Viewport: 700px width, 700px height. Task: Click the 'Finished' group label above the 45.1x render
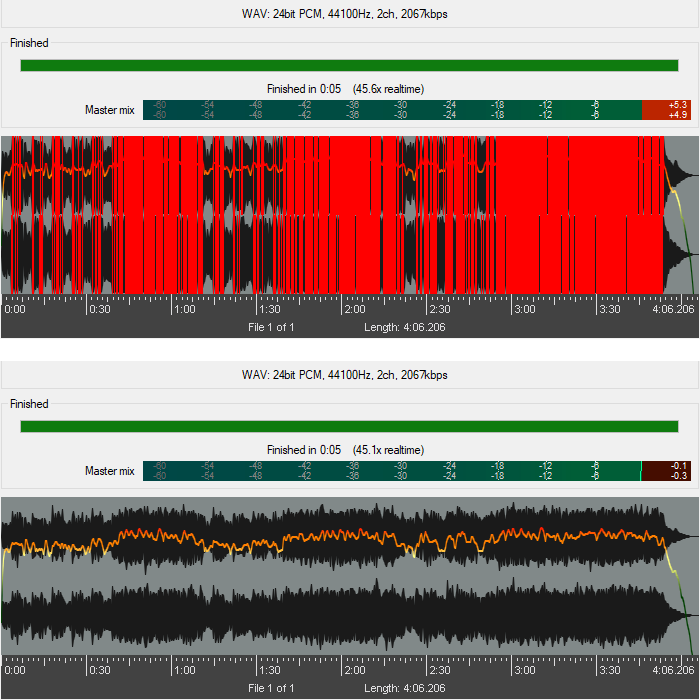point(29,404)
